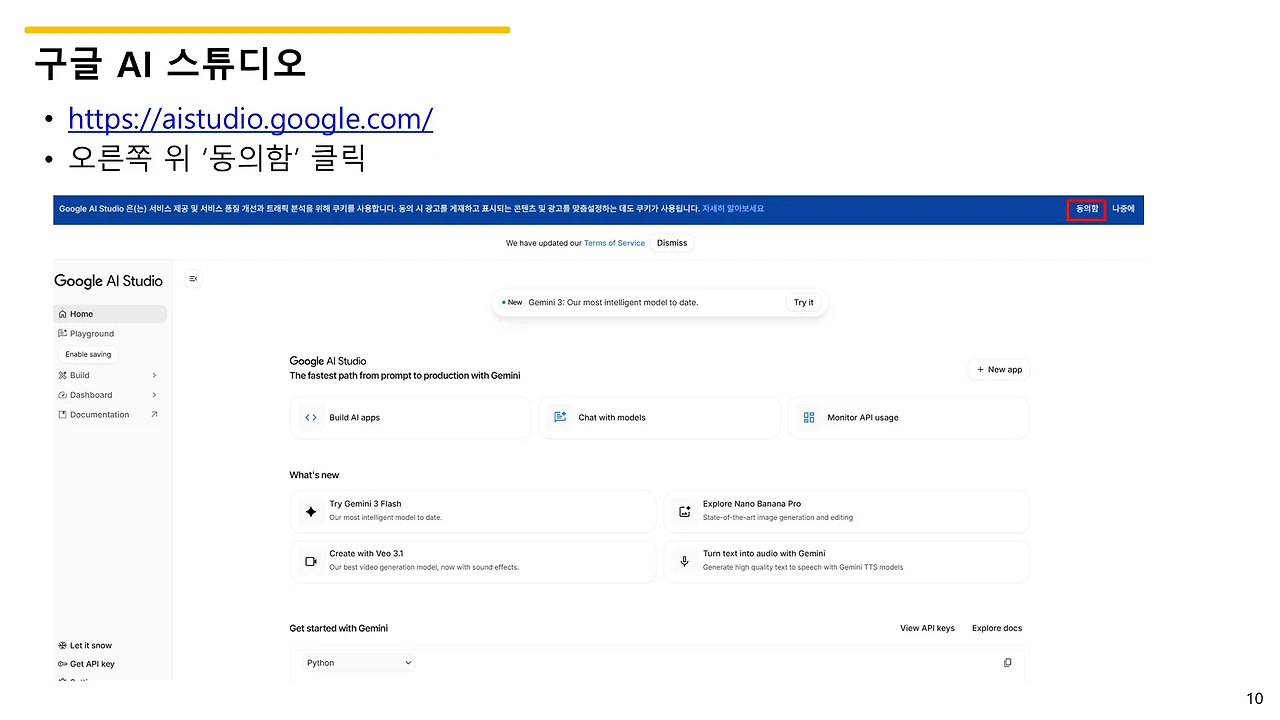This screenshot has height=720, width=1280.
Task: Click the Documentation book icon
Action: click(62, 415)
